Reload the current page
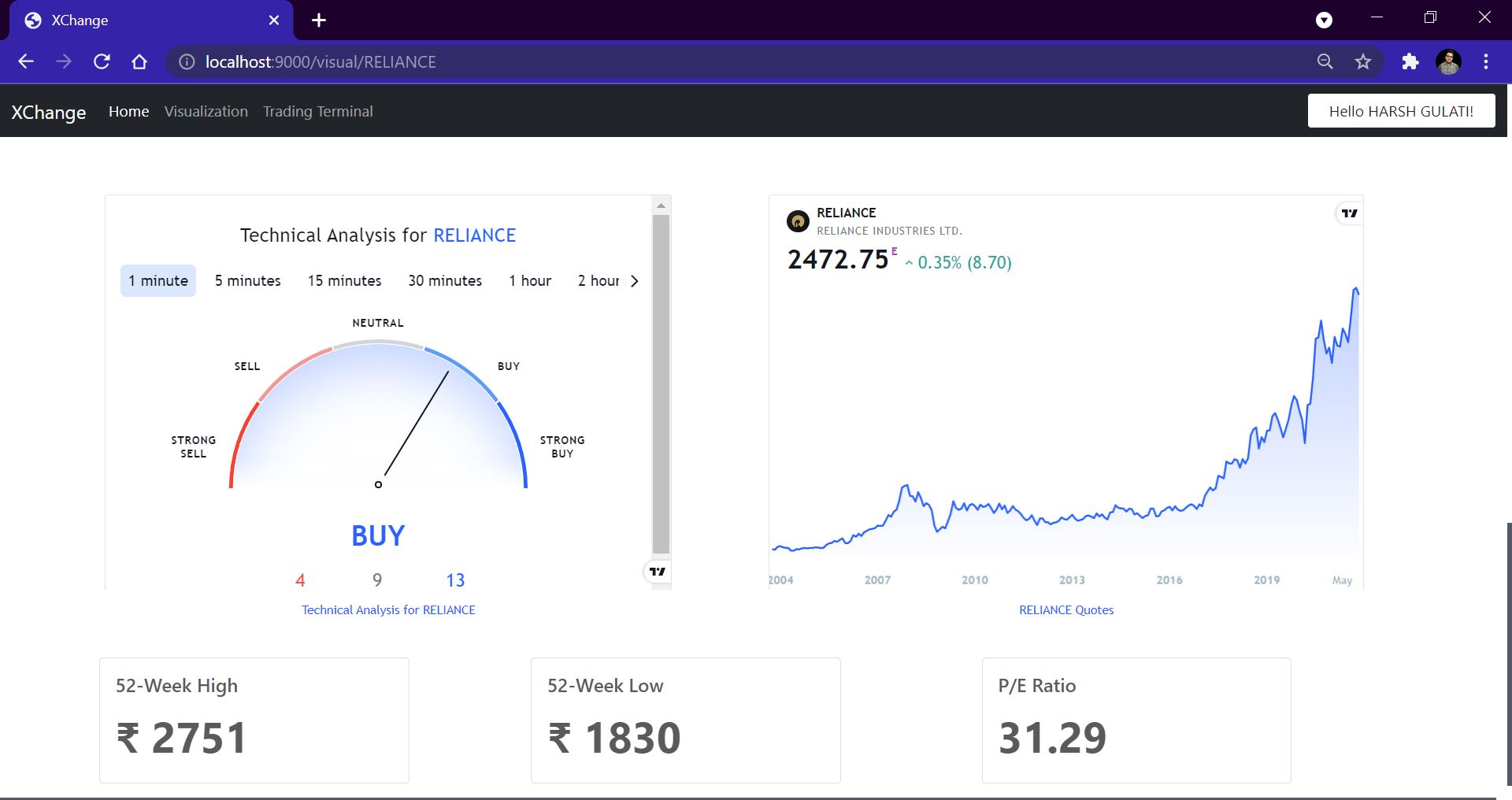 click(102, 61)
